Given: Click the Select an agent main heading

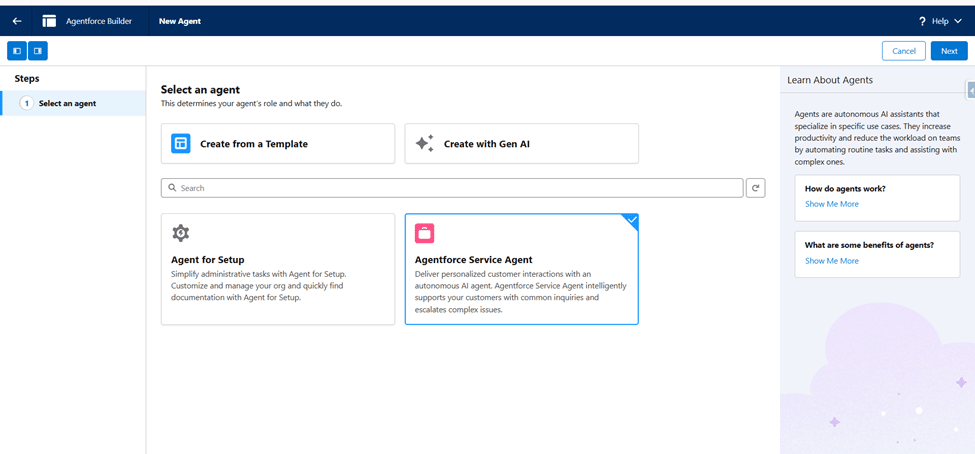Looking at the screenshot, I should point(200,90).
